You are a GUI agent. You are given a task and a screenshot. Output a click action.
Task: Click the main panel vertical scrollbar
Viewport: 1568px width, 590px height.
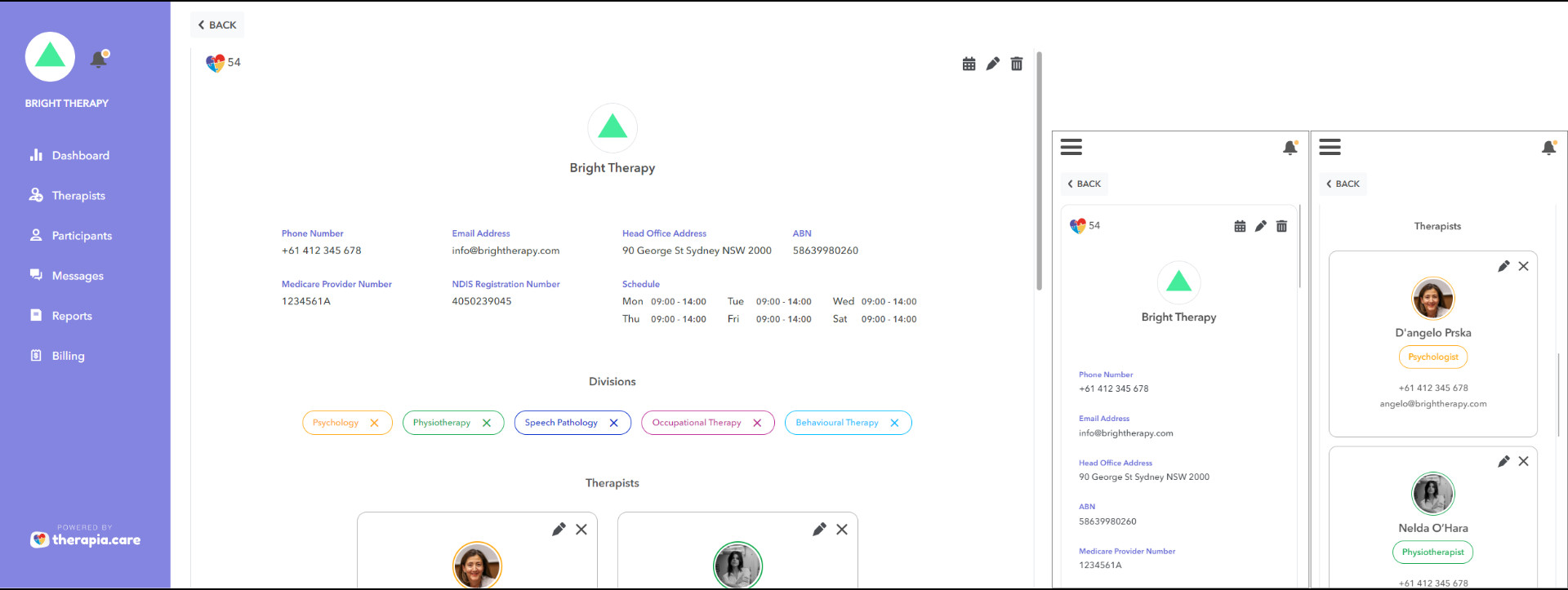pyautogui.click(x=1039, y=171)
